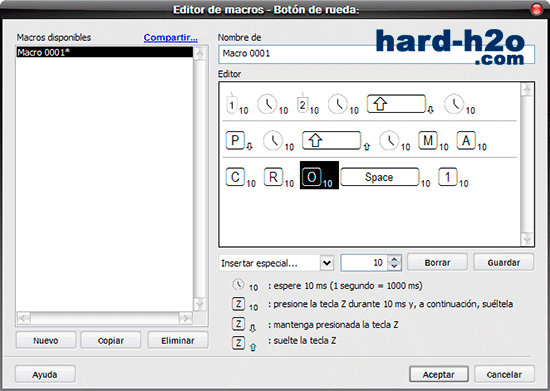The image size is (550, 391).
Task: Create a macro with the Nuevo button
Action: (46, 340)
